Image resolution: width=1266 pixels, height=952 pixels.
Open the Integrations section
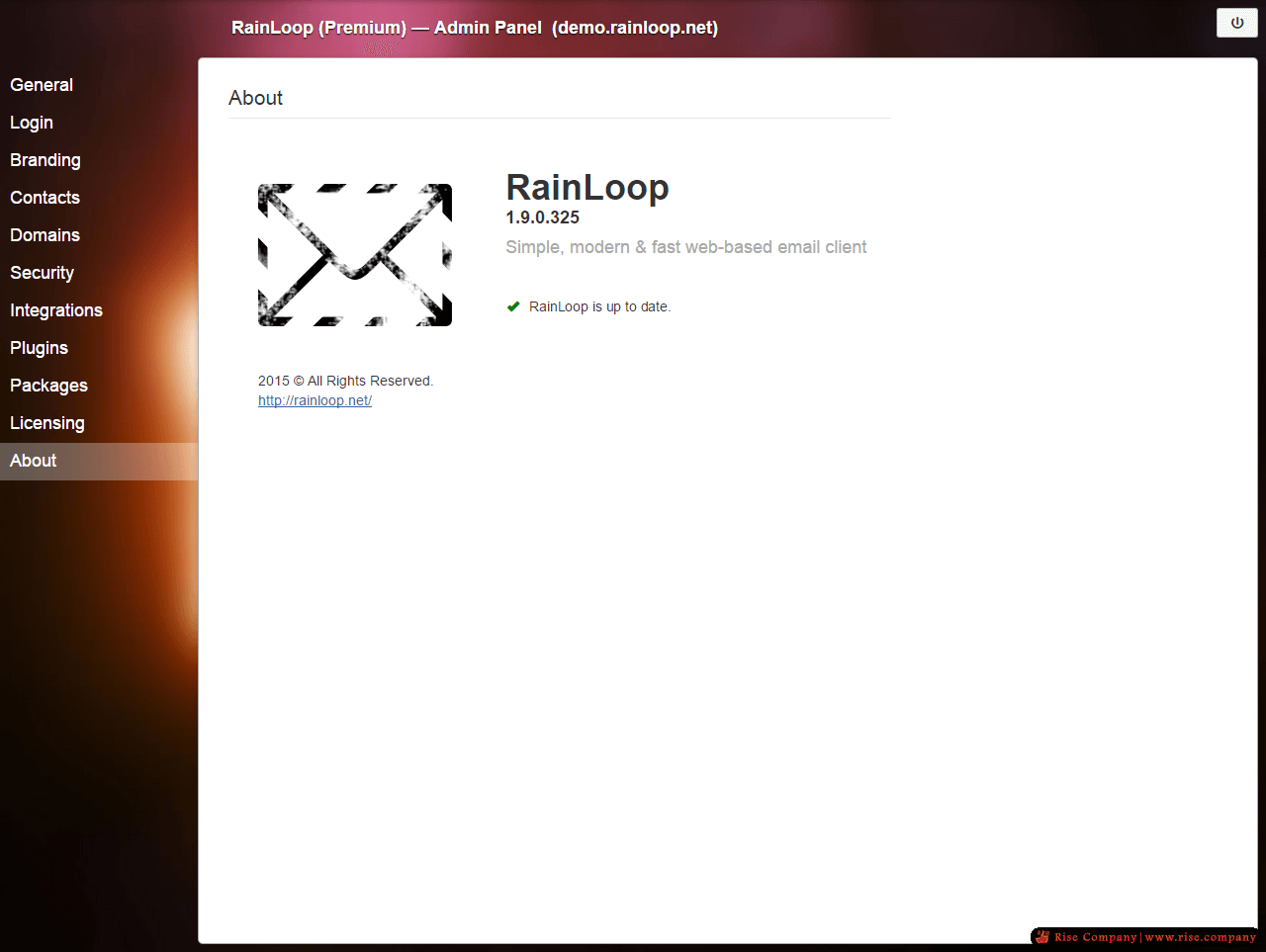tap(99, 310)
